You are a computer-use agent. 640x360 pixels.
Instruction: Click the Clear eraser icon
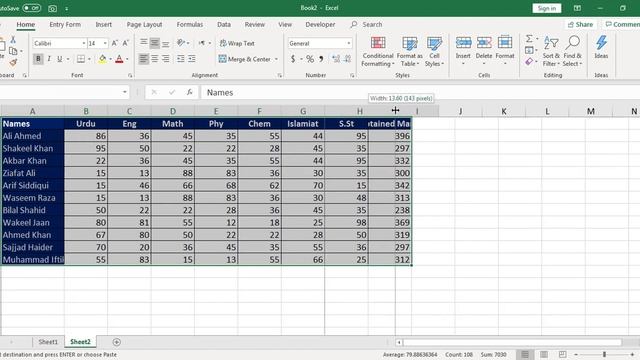pyautogui.click(x=529, y=62)
